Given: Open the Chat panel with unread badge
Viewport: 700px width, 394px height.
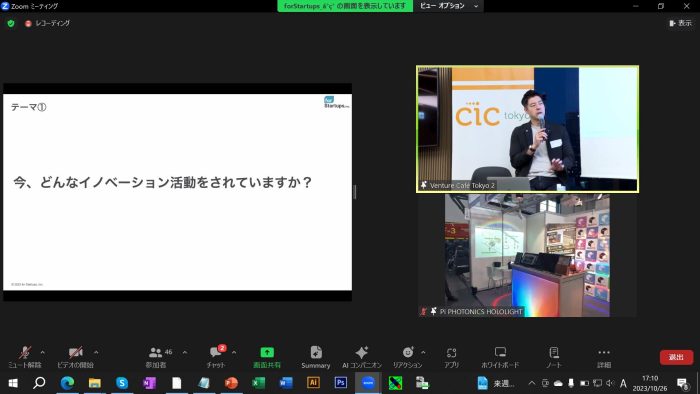Looking at the screenshot, I should [x=217, y=357].
